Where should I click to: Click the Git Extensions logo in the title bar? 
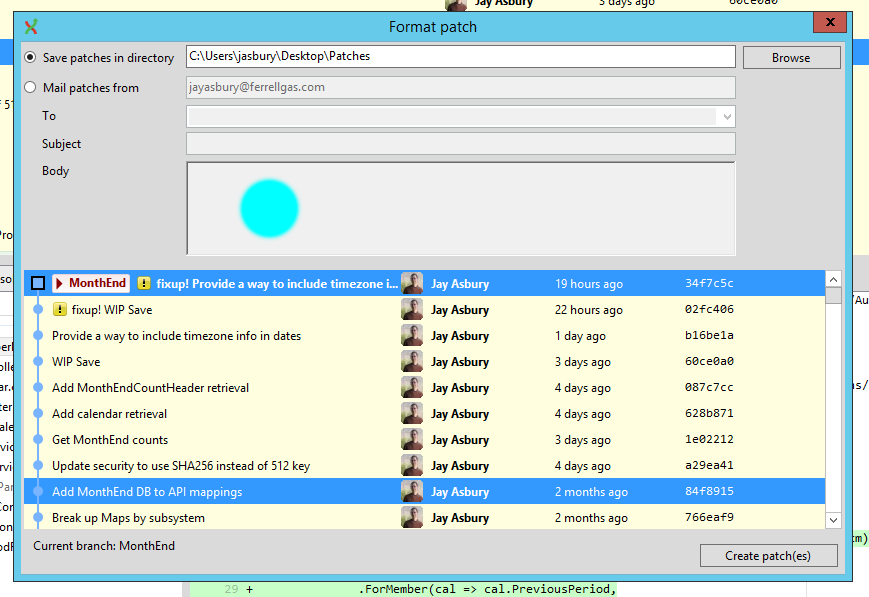pos(29,26)
